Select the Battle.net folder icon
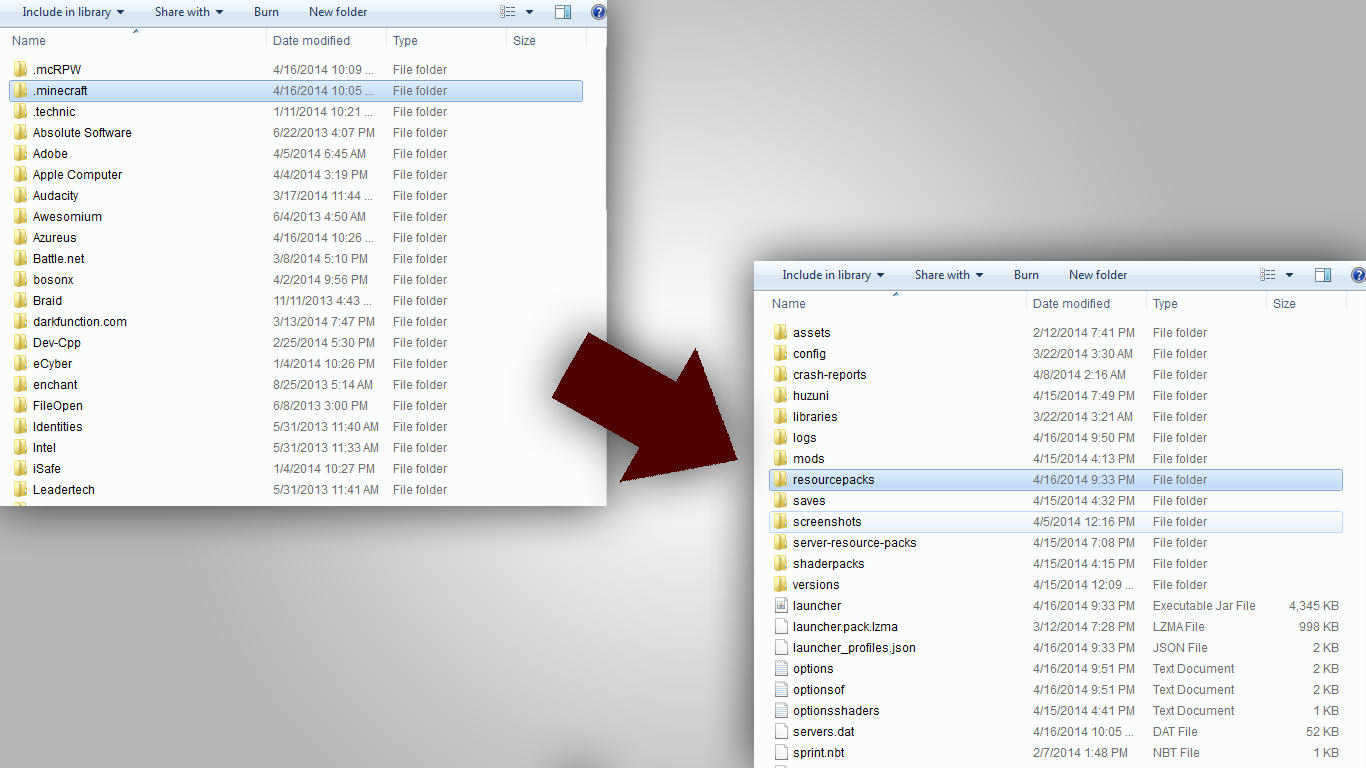The height and width of the screenshot is (768, 1366). coord(20,258)
